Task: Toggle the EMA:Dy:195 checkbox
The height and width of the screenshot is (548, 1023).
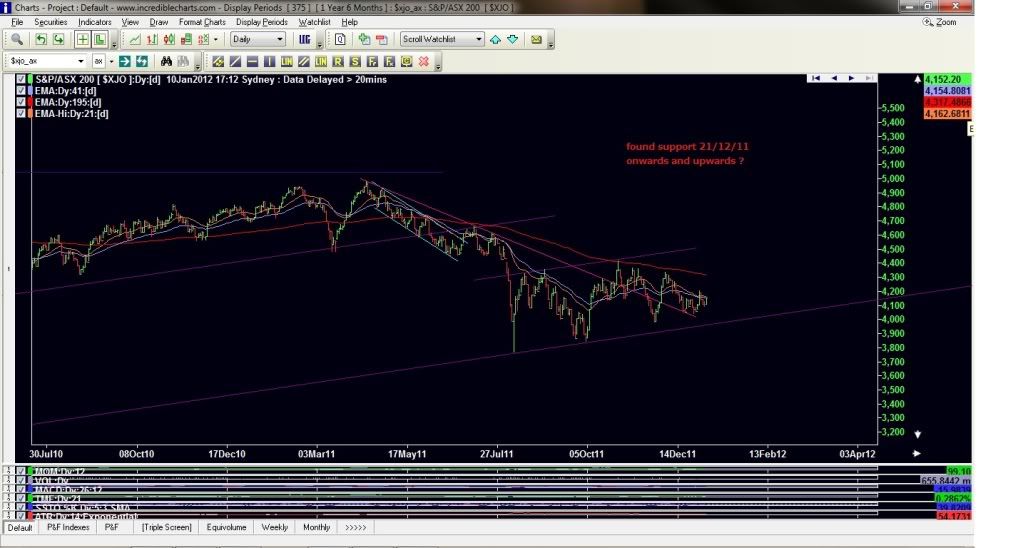Action: 21,102
